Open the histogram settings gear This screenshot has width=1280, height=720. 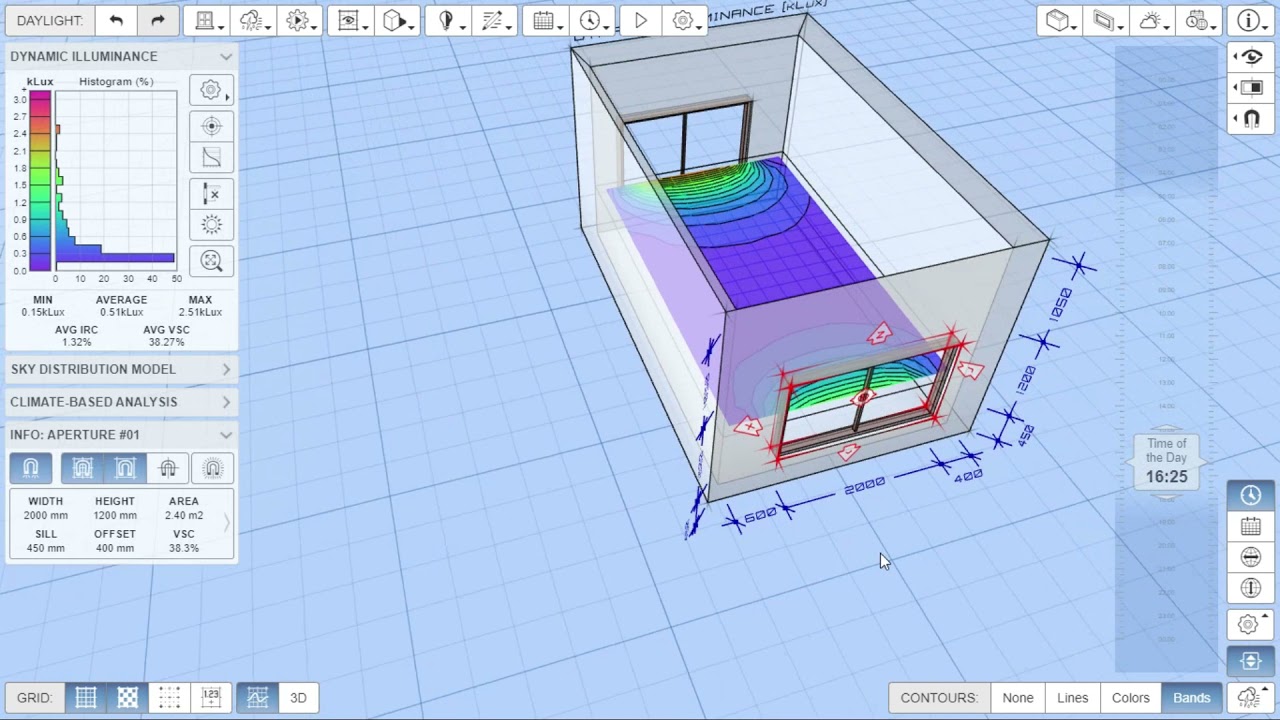(x=211, y=90)
